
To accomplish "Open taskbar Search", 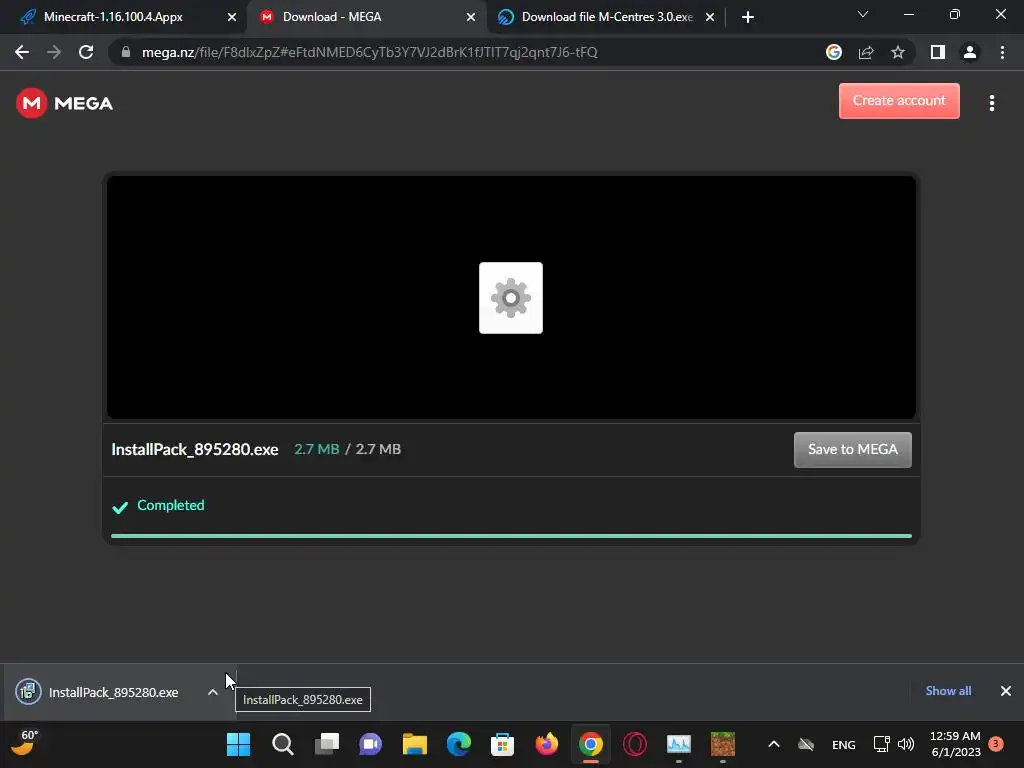I will click(x=283, y=744).
